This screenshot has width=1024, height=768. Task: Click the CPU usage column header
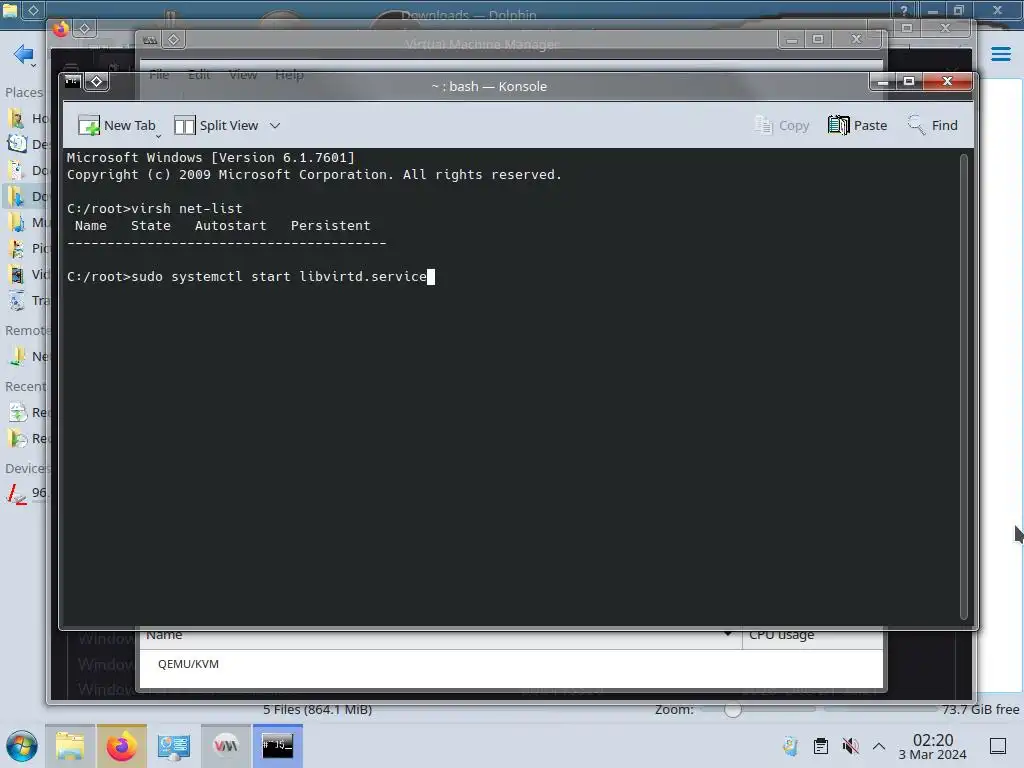coord(812,635)
